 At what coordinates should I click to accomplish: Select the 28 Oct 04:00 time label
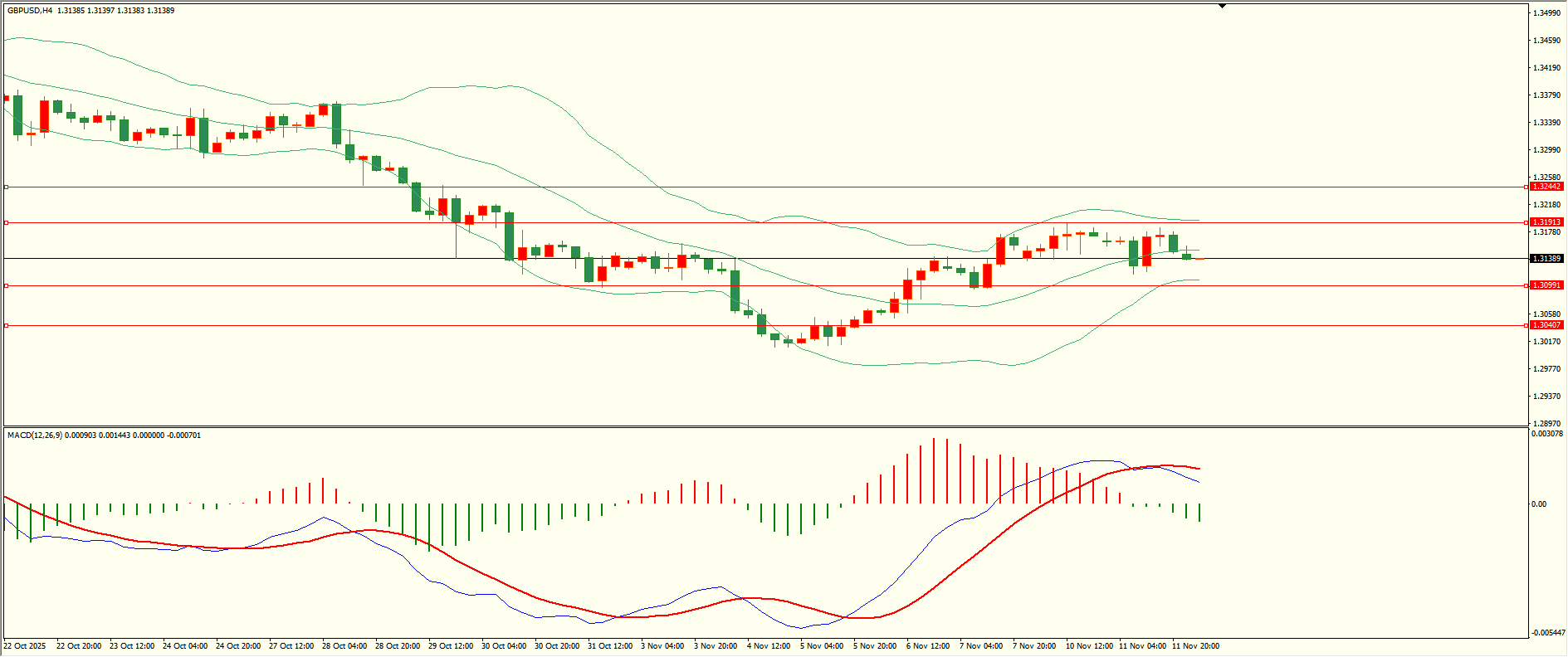point(344,646)
